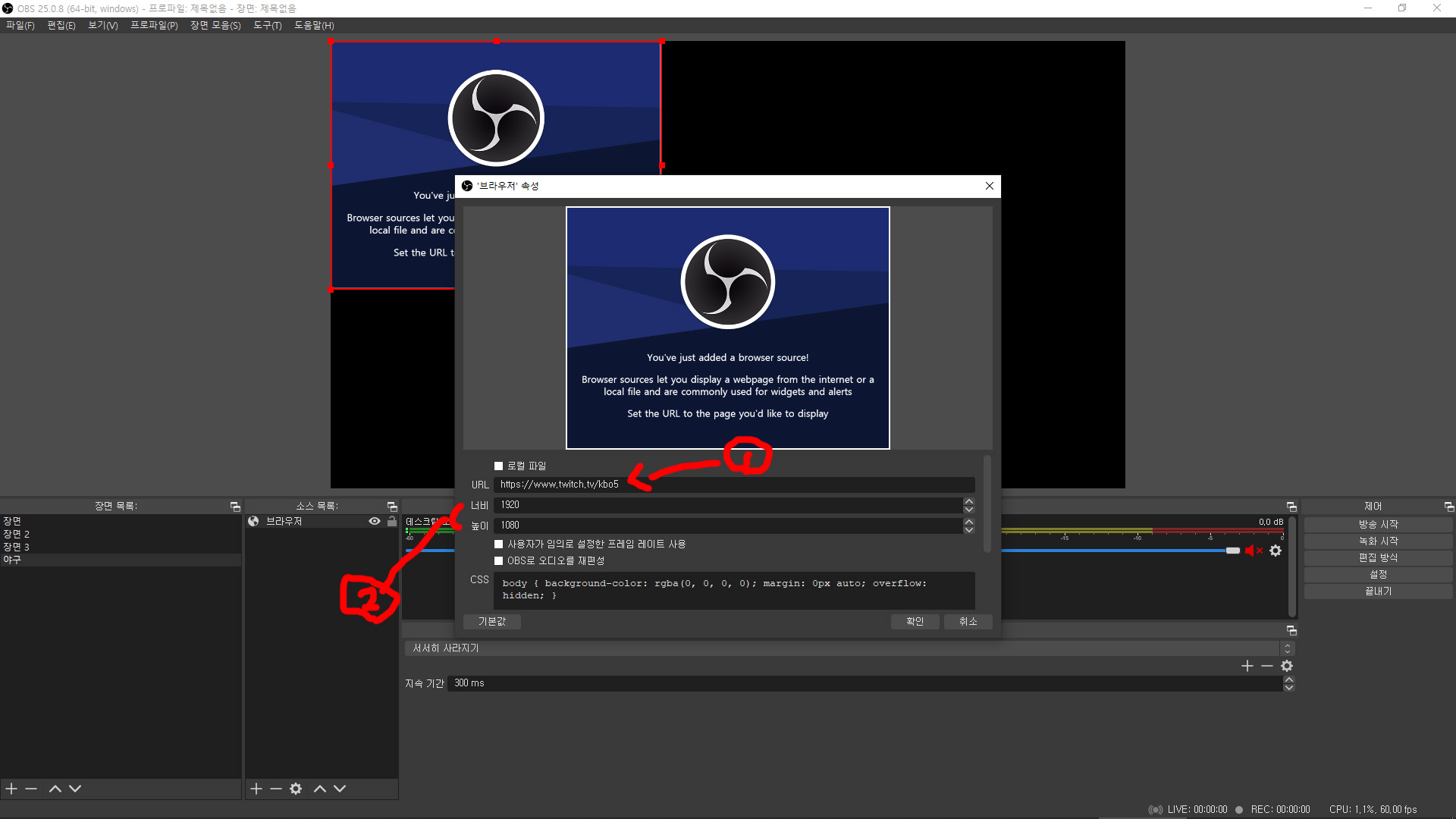Screen dimensions: 1456x819
Task: Pop out the 장면 목록 dock
Action: [235, 507]
